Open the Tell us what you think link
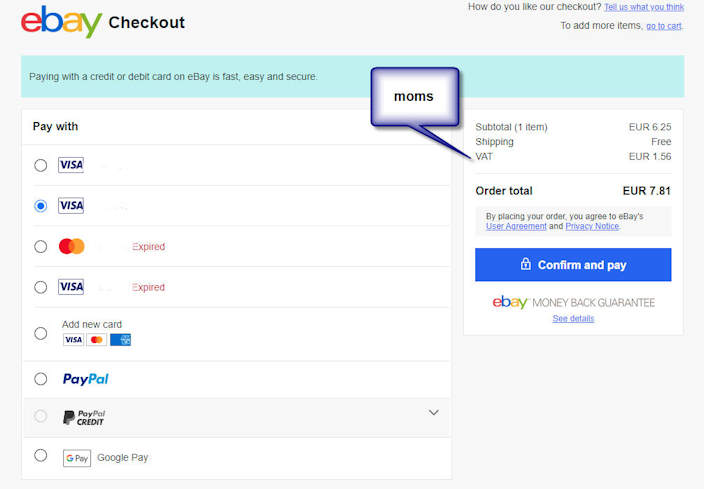The height and width of the screenshot is (489, 704). click(644, 7)
